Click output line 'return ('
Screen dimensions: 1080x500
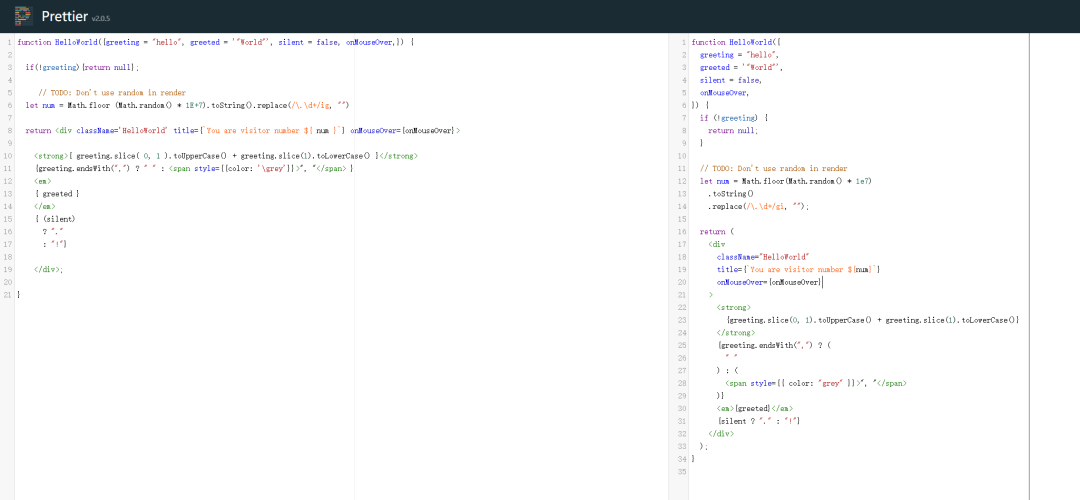717,231
